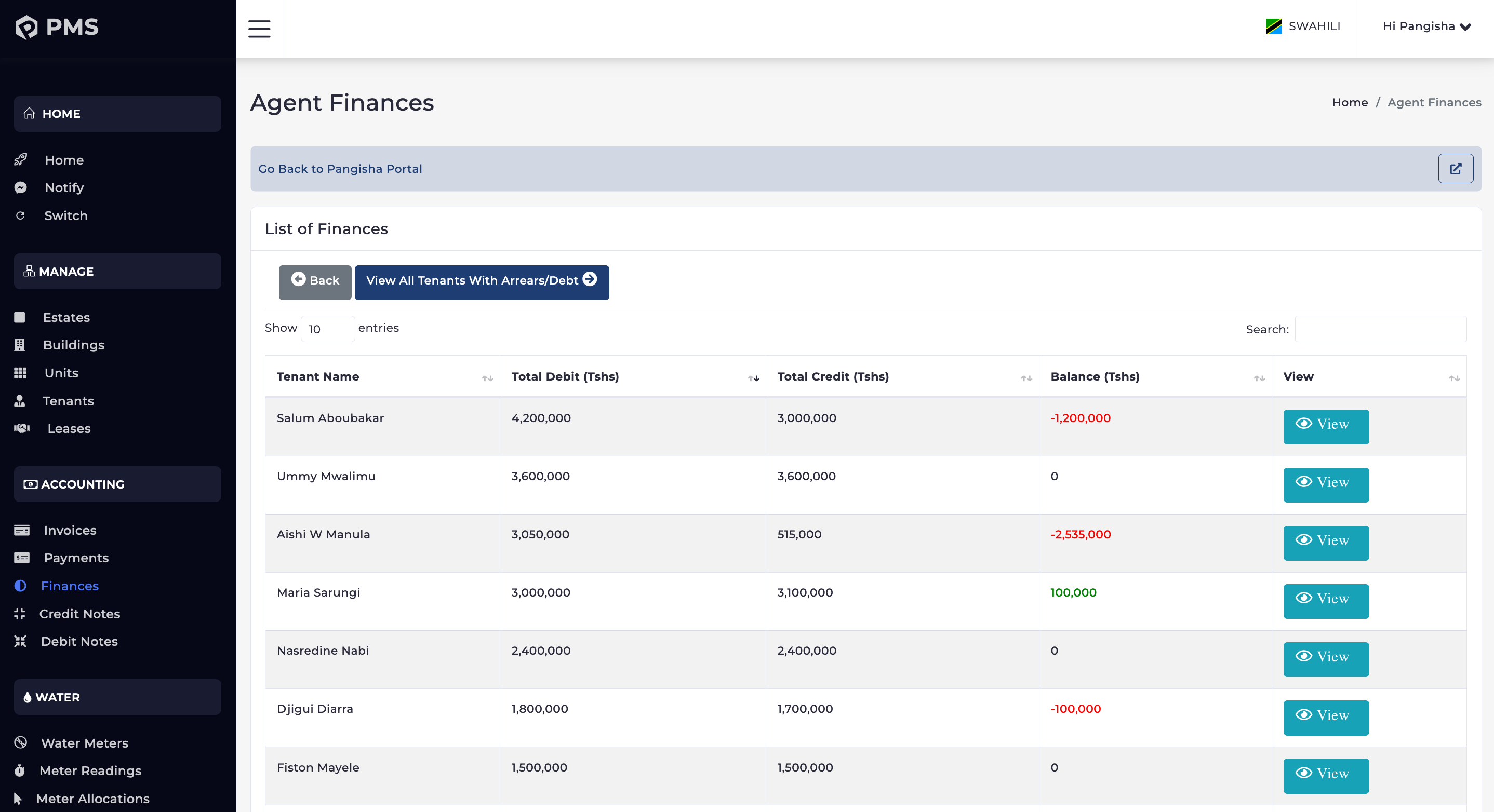Open the Hi Pangisha user dropdown
Image resolution: width=1494 pixels, height=812 pixels.
point(1426,26)
